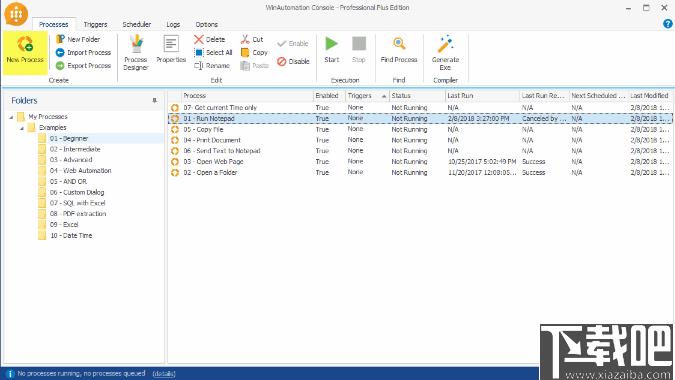
Task: Delete the selected process
Action: click(x=210, y=39)
